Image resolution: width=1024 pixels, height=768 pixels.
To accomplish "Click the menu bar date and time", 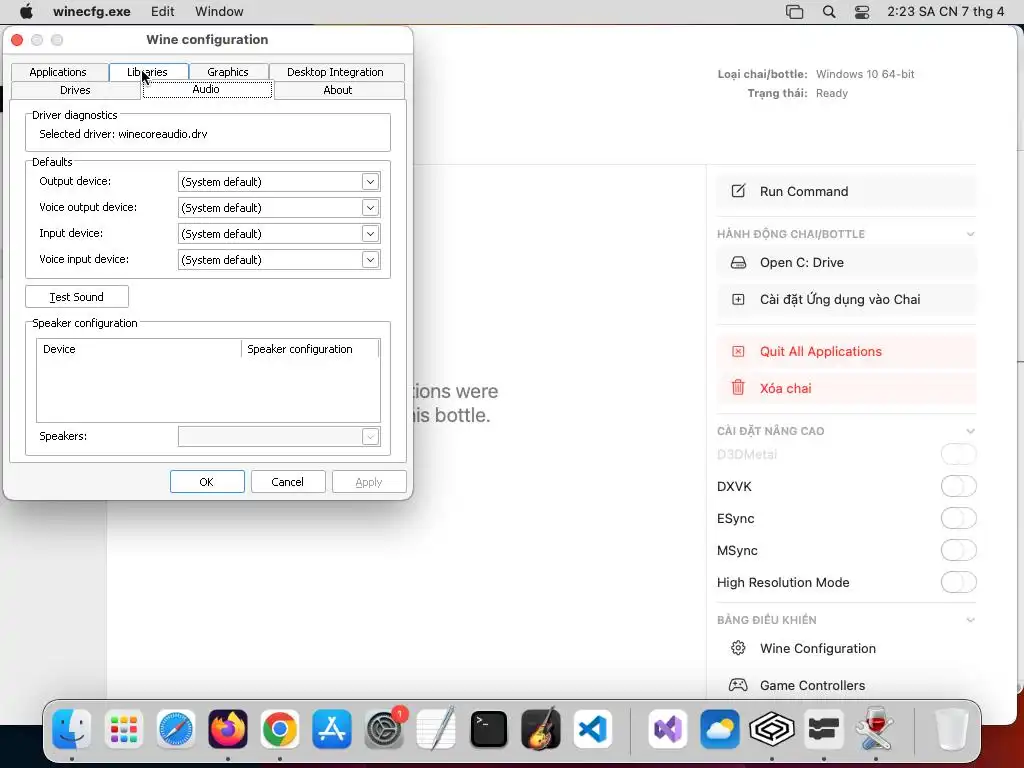I will tap(946, 12).
